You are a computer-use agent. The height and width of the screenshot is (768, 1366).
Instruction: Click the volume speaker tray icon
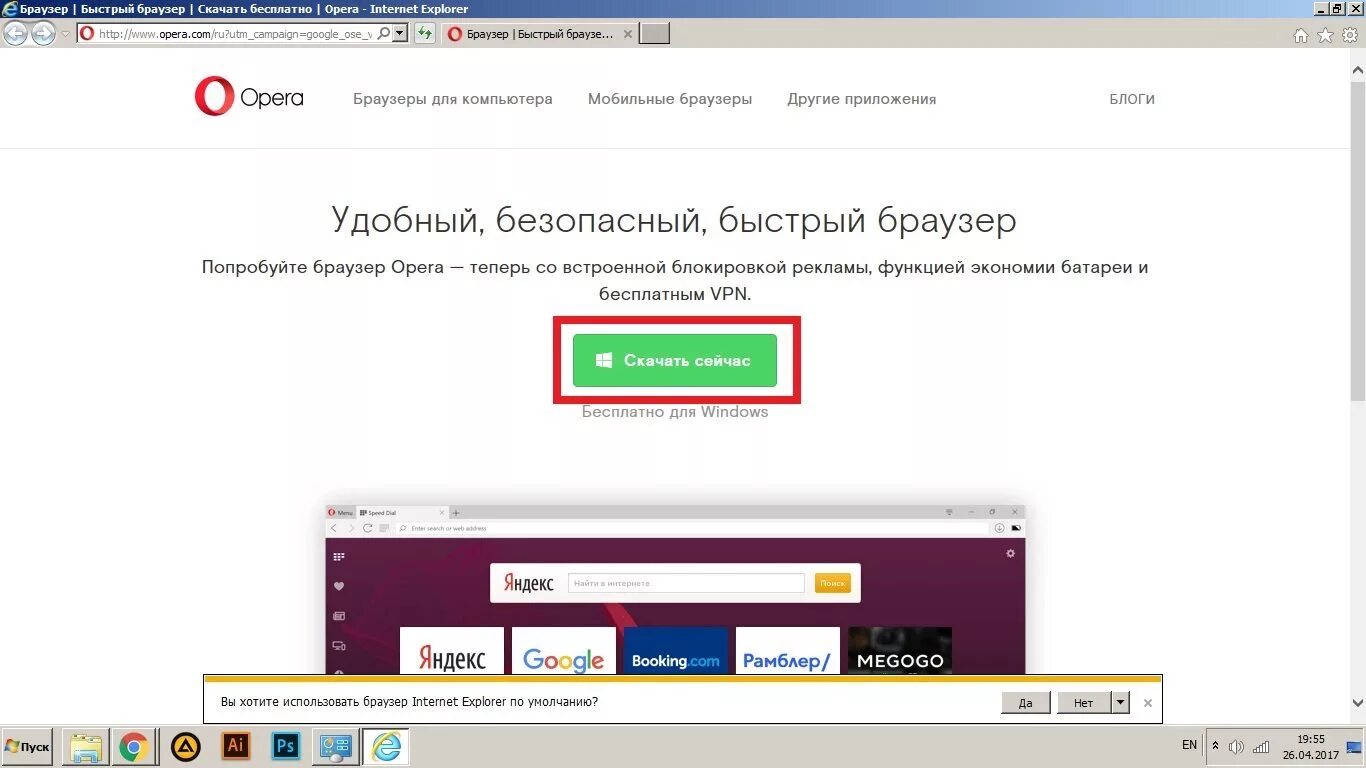pyautogui.click(x=1237, y=746)
